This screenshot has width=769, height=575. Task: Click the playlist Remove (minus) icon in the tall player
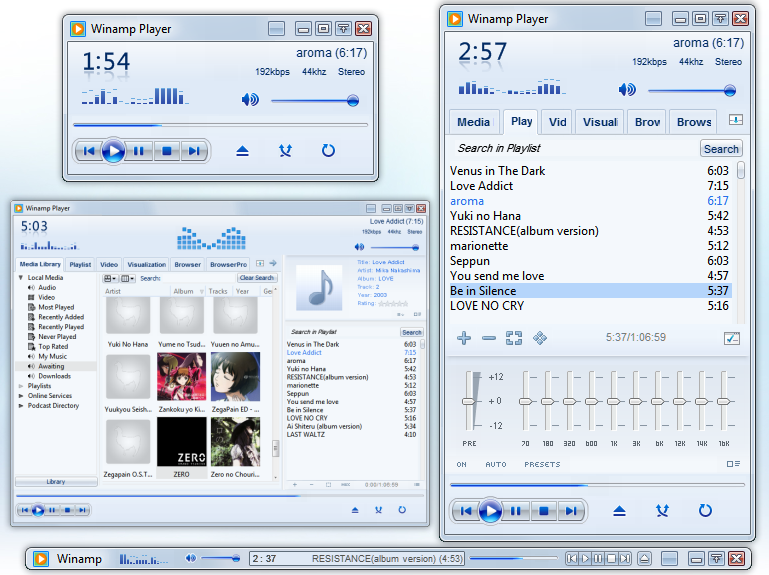pos(488,338)
